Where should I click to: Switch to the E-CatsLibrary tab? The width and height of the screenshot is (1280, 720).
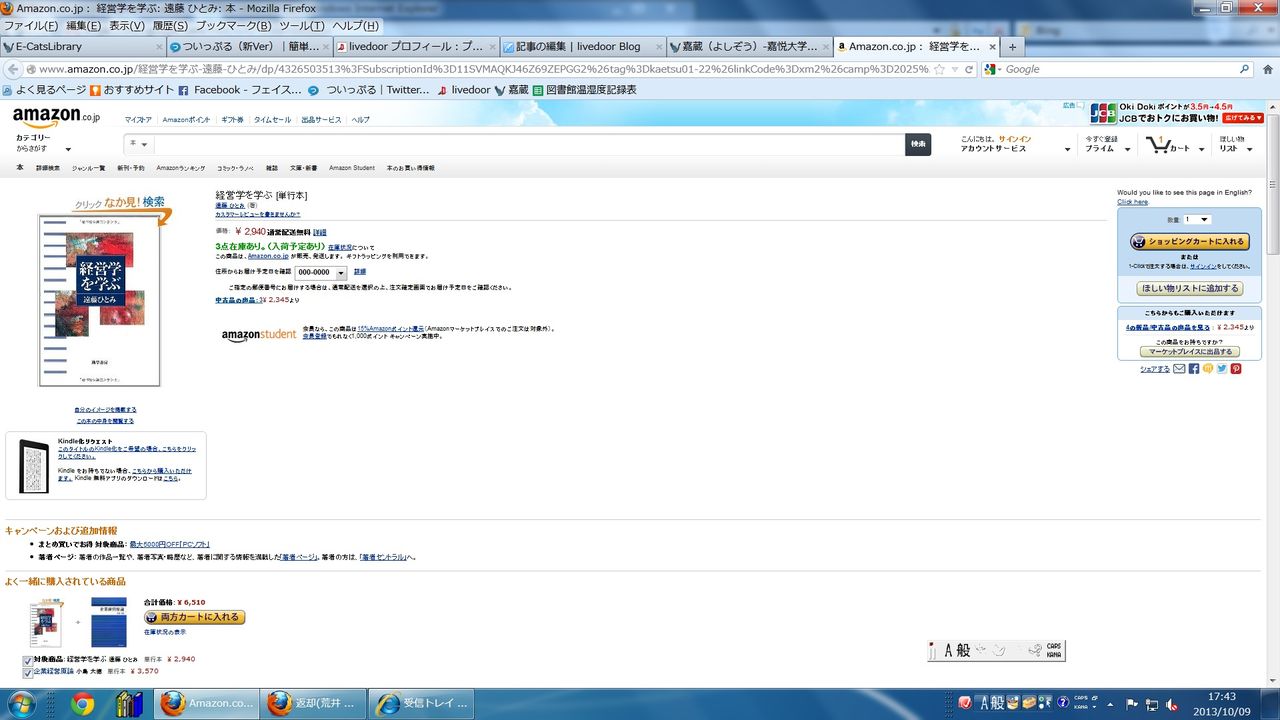point(84,46)
